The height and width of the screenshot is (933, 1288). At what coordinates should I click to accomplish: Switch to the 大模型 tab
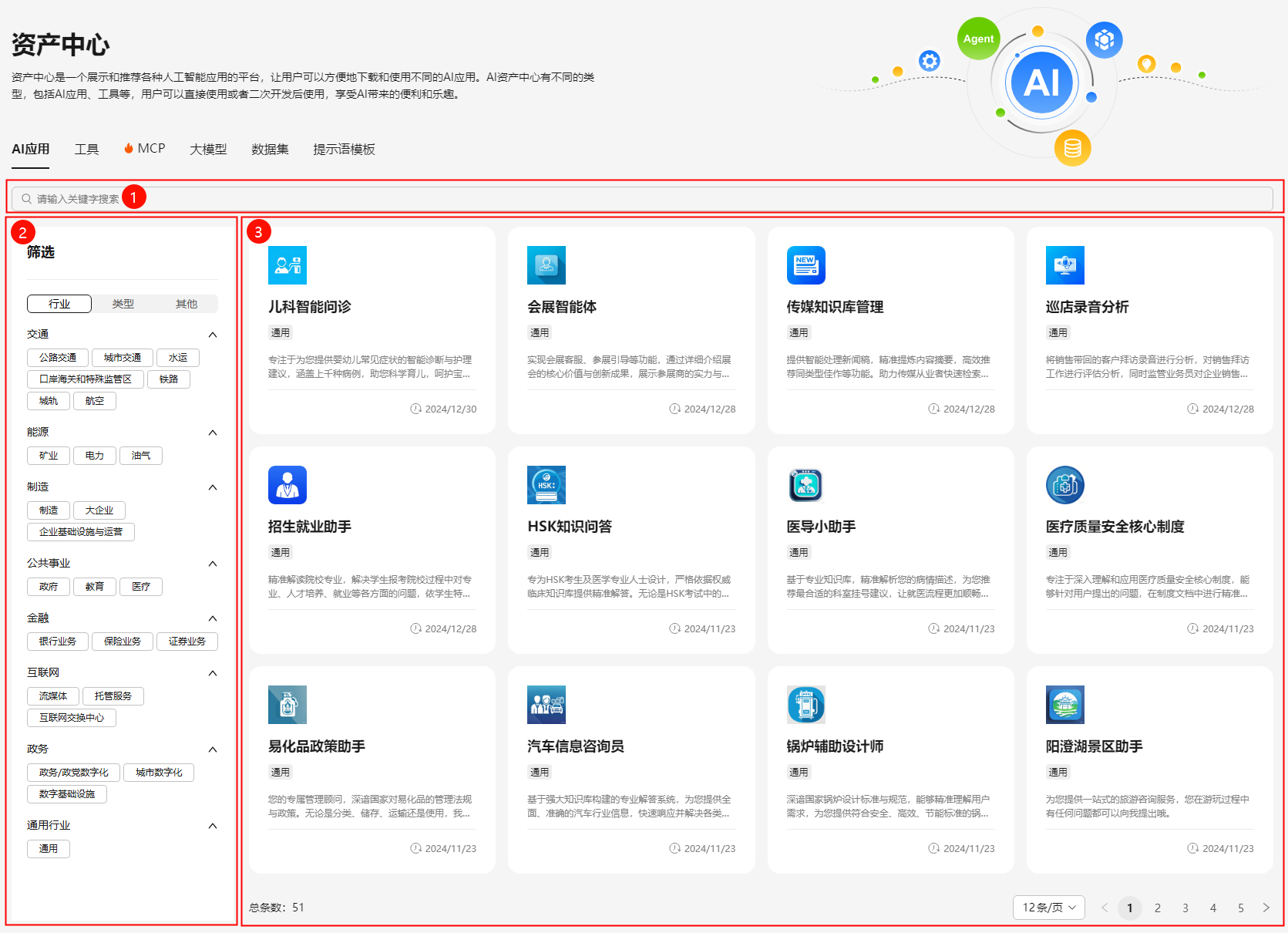208,149
